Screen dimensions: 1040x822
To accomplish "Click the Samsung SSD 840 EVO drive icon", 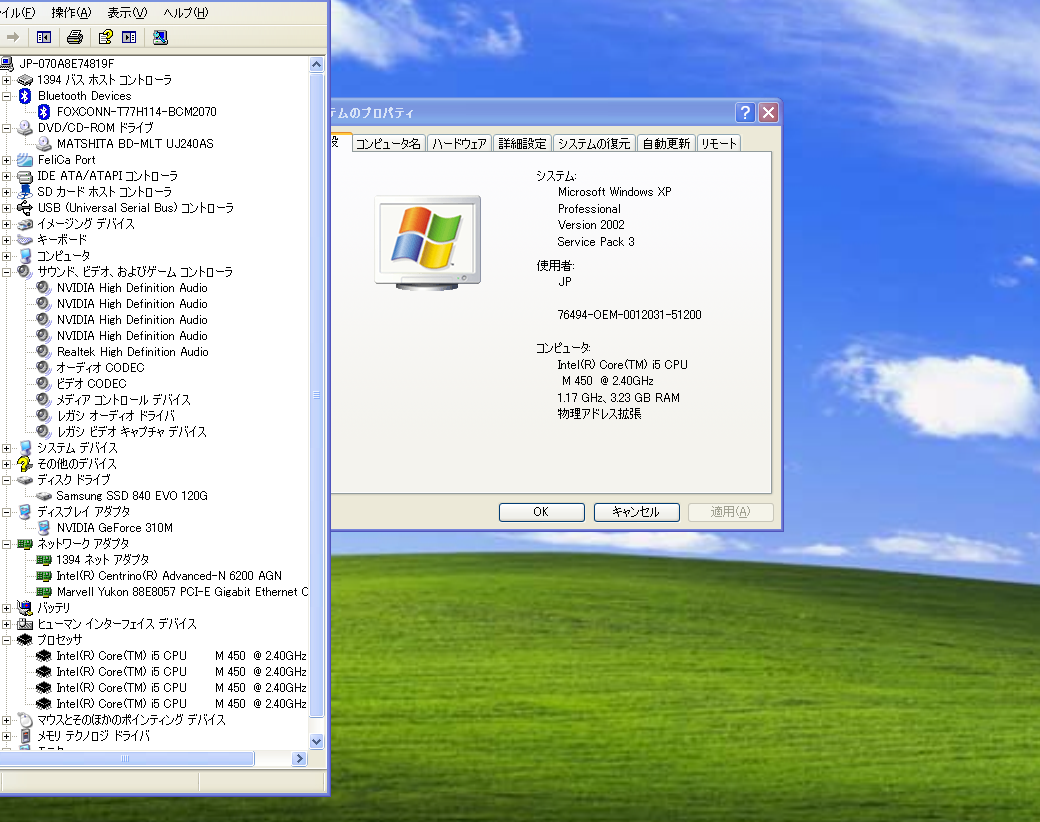I will [x=44, y=496].
